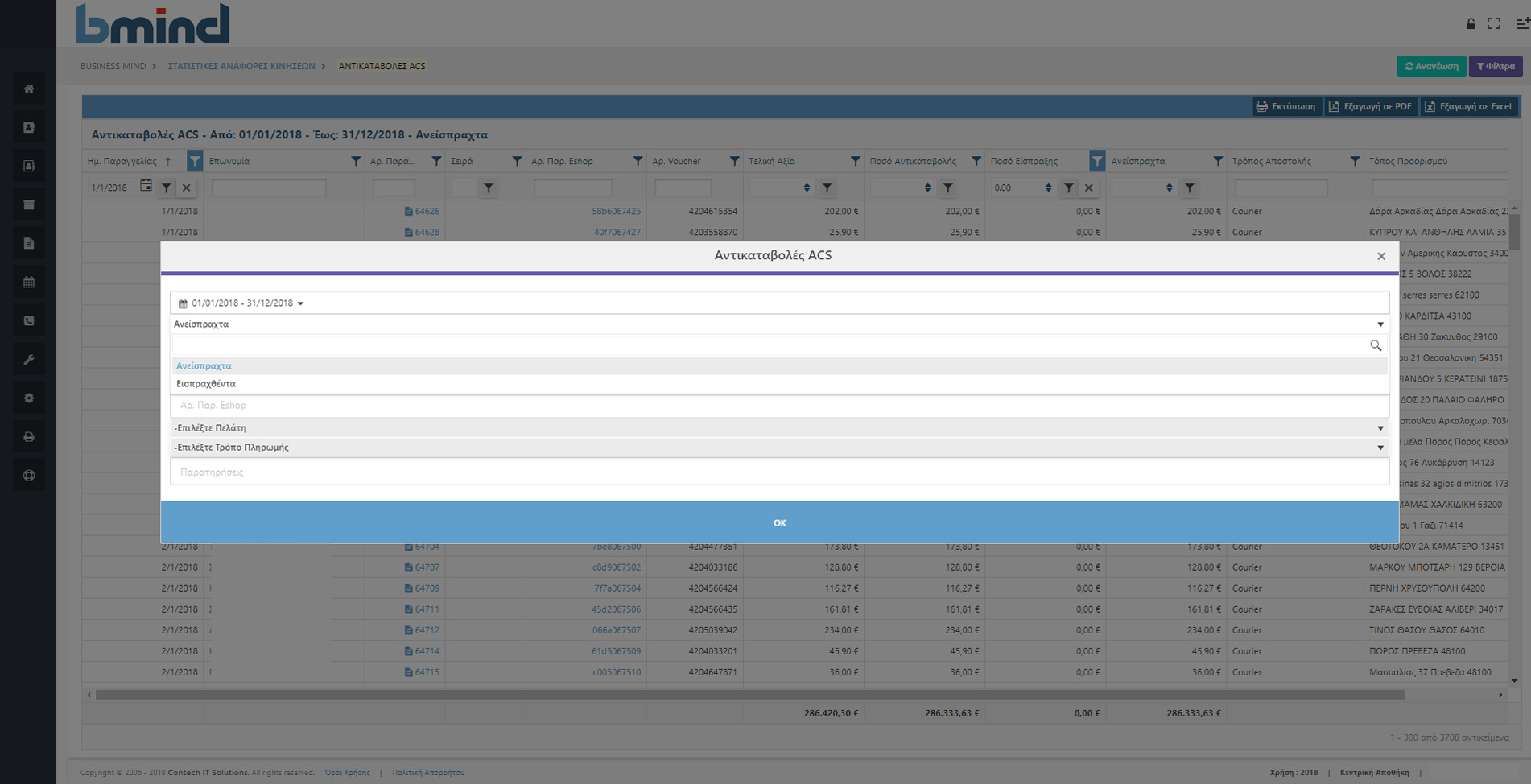Focus the Παρατηρήσεις notes field
The width and height of the screenshot is (1531, 784).
pyautogui.click(x=779, y=472)
